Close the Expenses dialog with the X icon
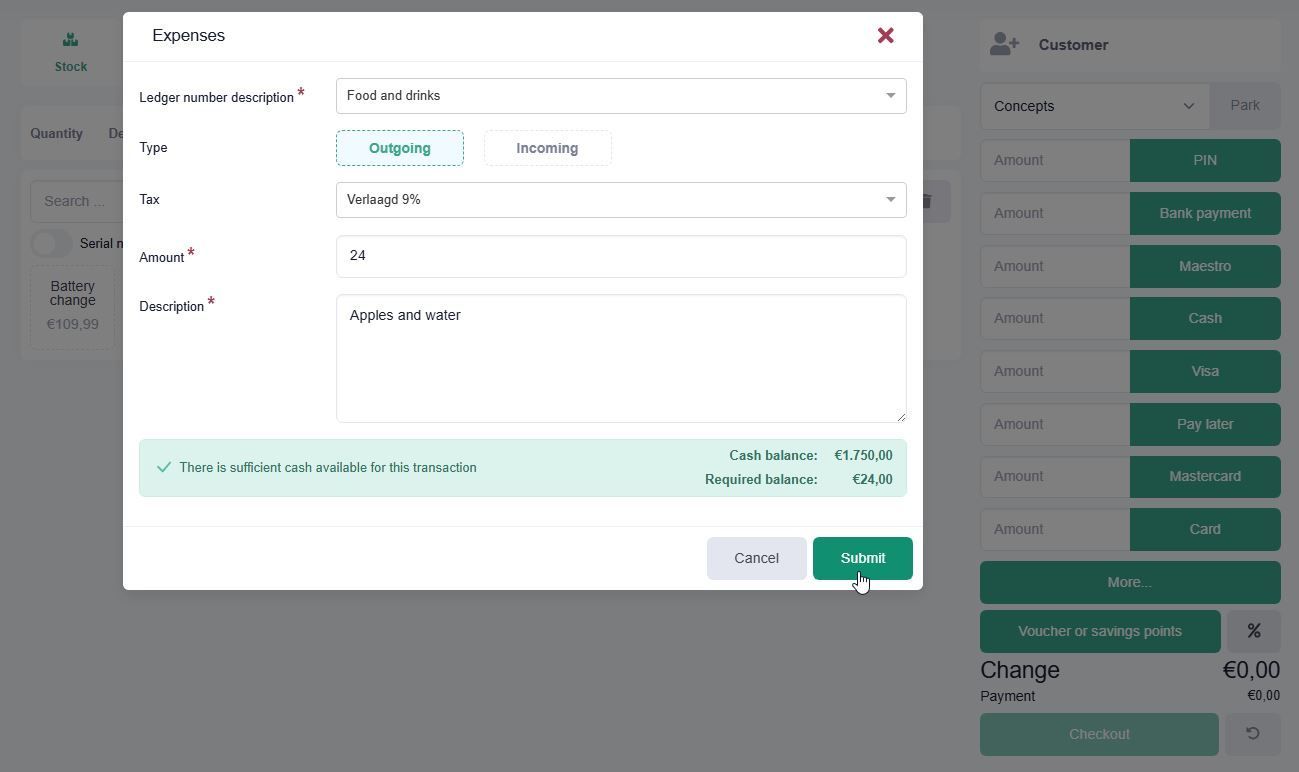The image size is (1299, 772). (x=885, y=36)
